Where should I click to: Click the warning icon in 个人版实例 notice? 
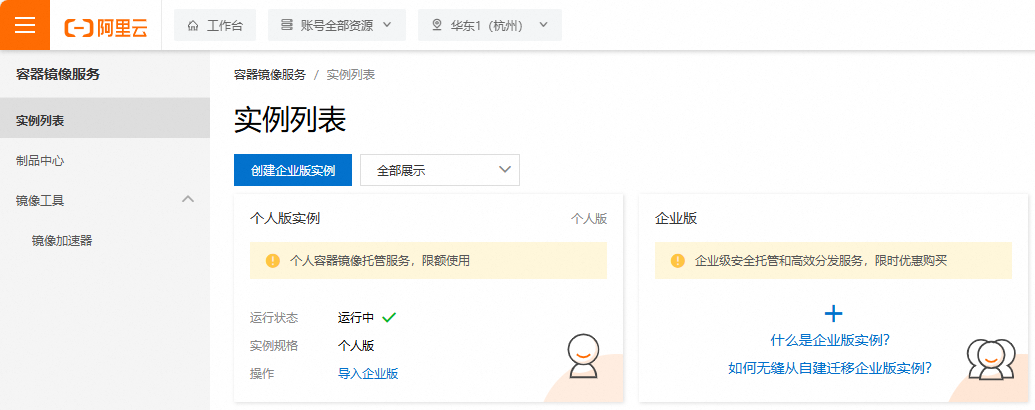point(273,261)
